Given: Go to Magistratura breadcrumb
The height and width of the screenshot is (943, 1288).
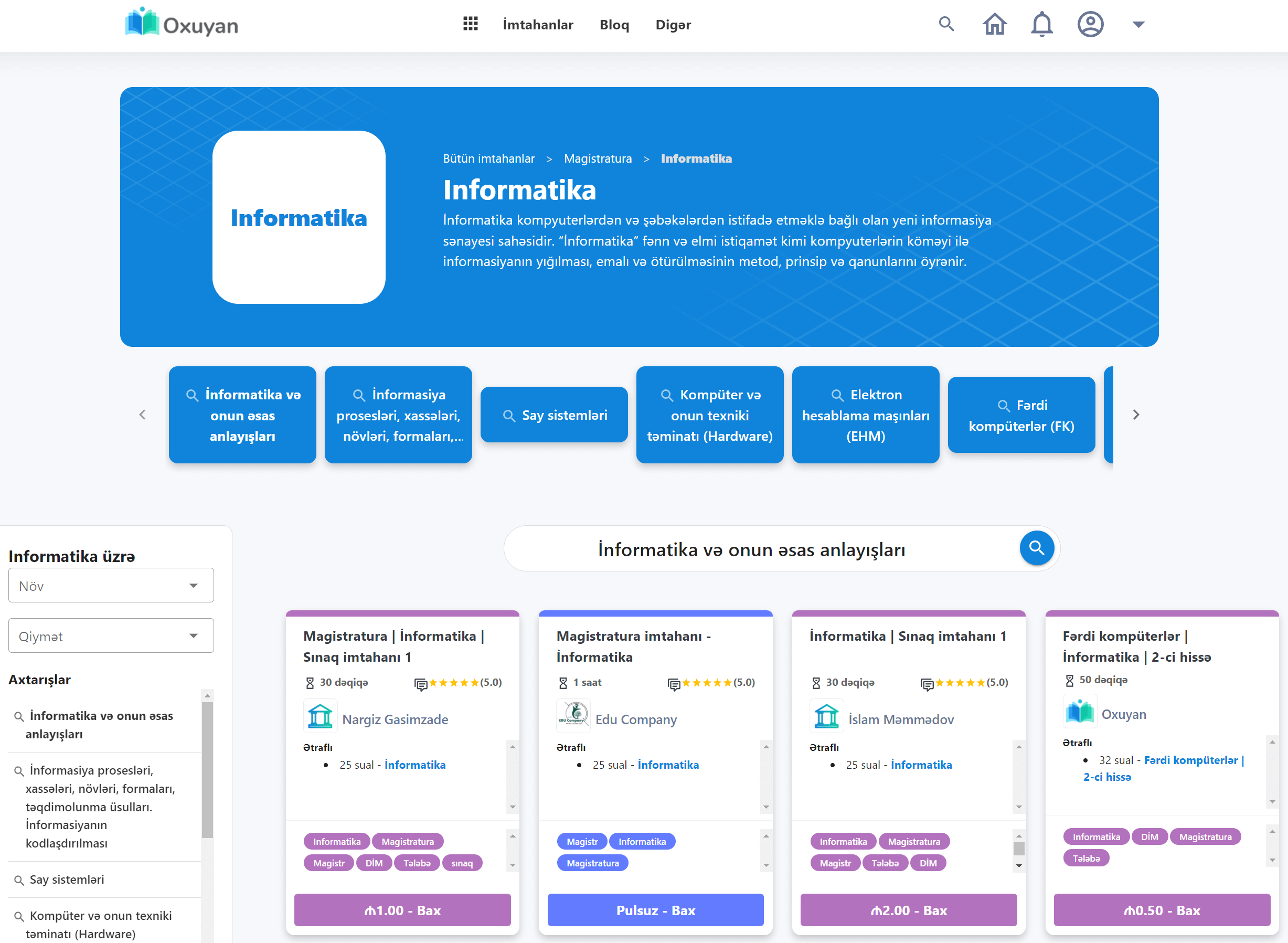Looking at the screenshot, I should pyautogui.click(x=598, y=158).
